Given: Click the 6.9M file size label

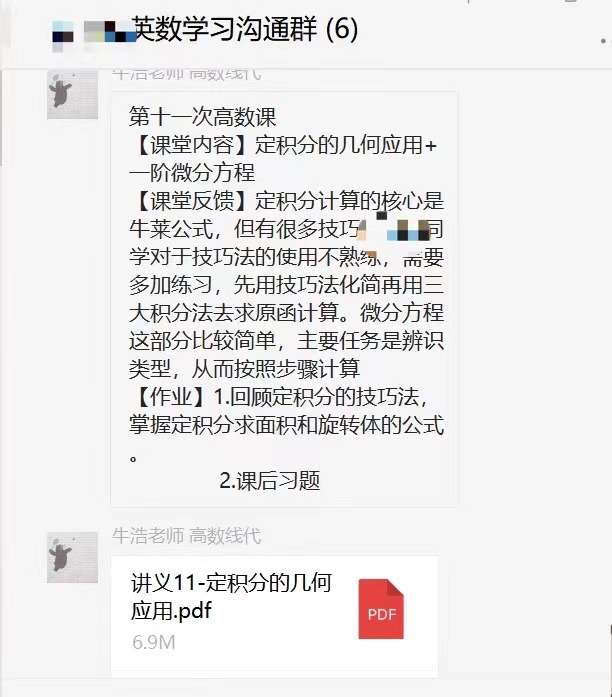Looking at the screenshot, I should click(x=154, y=642).
